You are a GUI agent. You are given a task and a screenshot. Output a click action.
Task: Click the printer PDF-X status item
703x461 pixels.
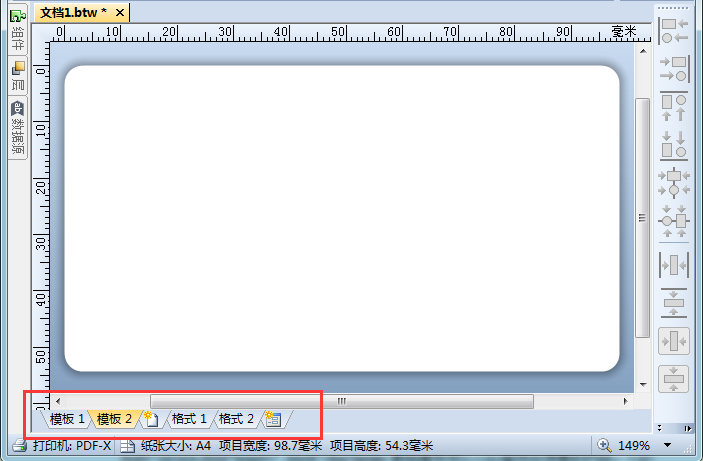click(x=62, y=445)
